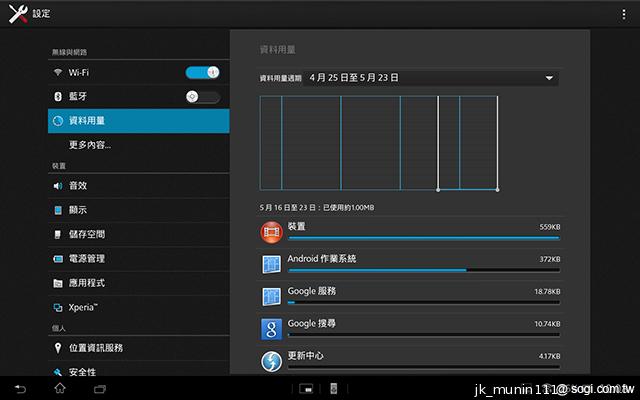Image resolution: width=640 pixels, height=400 pixels.
Task: Open 儲存空間 storage settings
Action: 139,234
